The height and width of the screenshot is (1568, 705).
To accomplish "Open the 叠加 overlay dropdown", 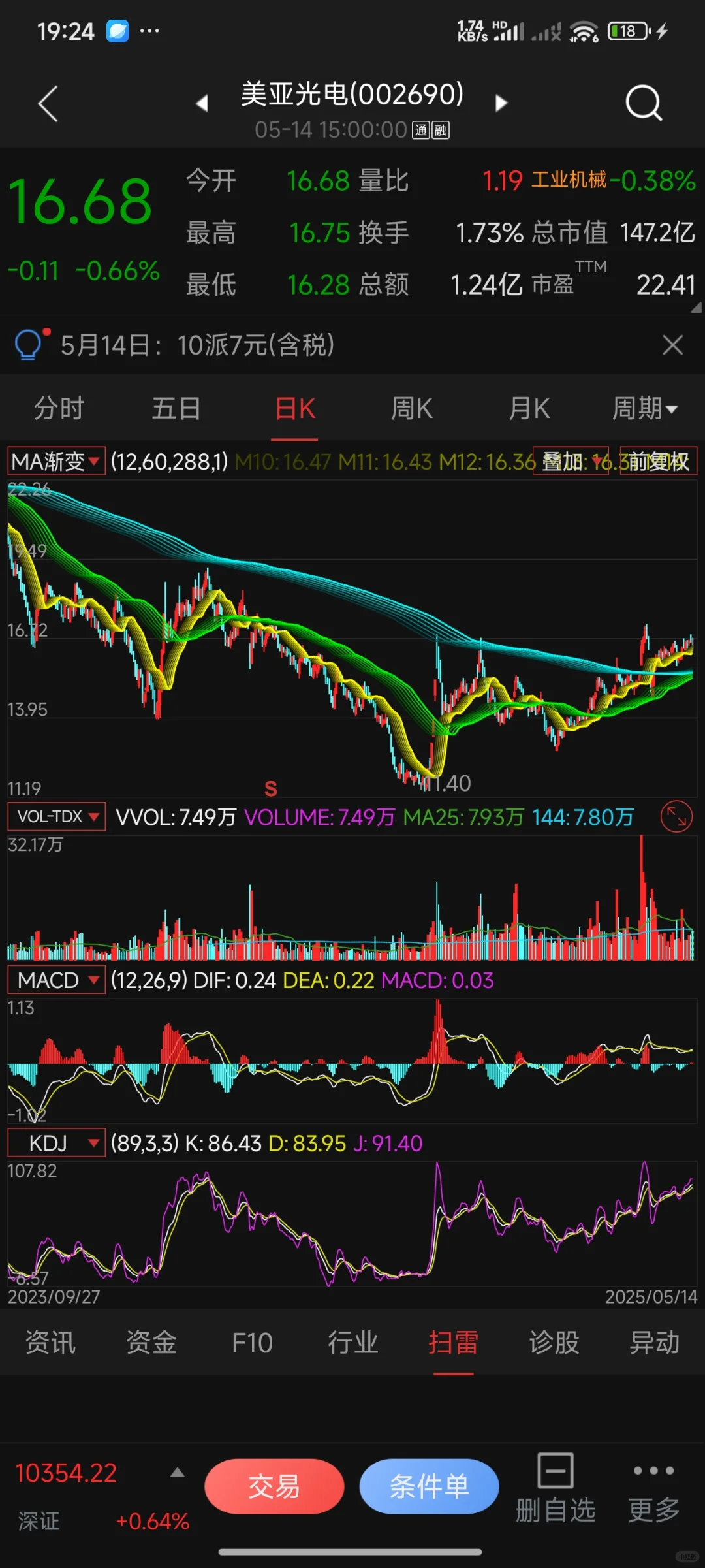I will 571,462.
